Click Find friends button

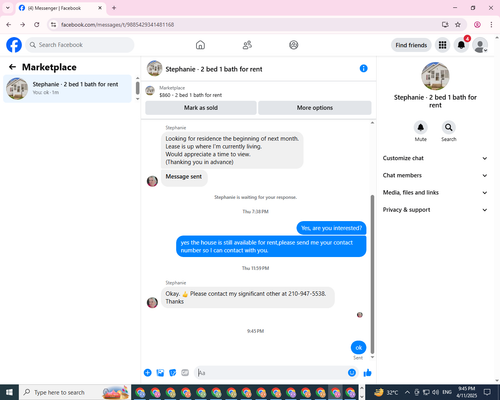pos(411,45)
